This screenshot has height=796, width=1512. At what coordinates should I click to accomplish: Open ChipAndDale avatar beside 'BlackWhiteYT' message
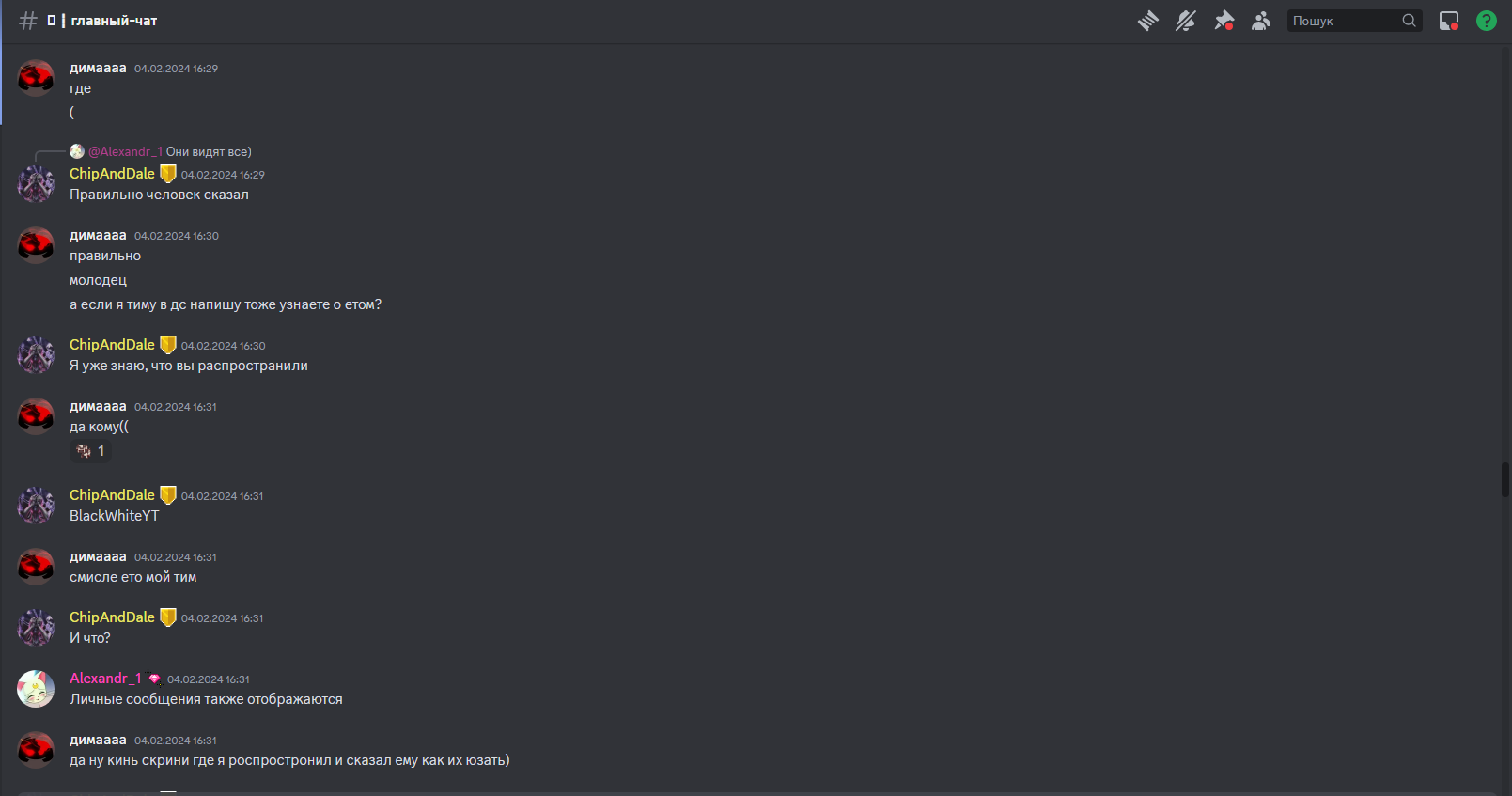pos(36,506)
